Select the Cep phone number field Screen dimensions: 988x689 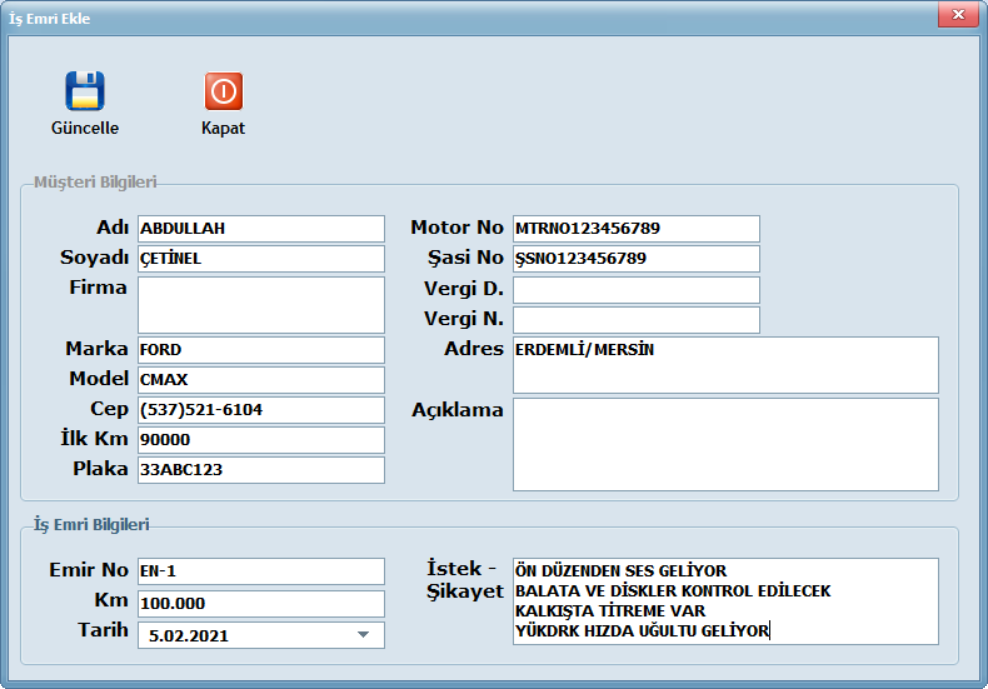click(x=261, y=410)
